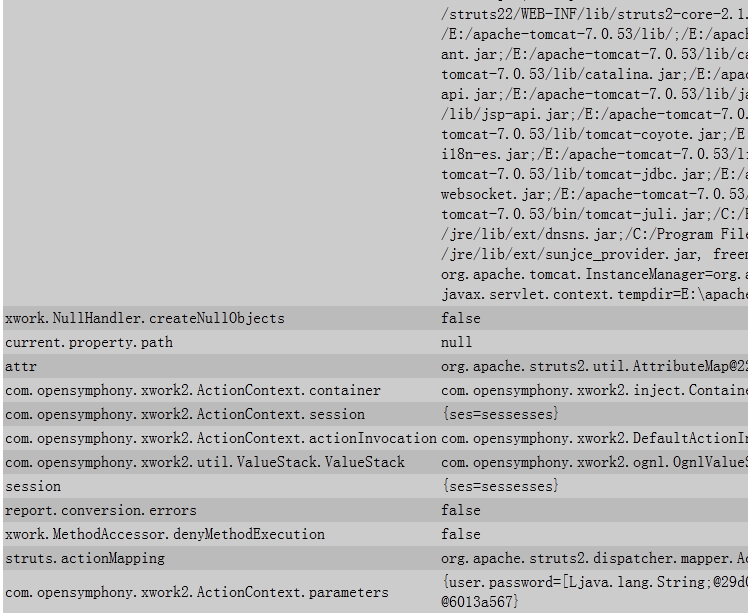The height and width of the screenshot is (613, 748).
Task: Click false value for createNullObjects
Action: click(x=460, y=318)
